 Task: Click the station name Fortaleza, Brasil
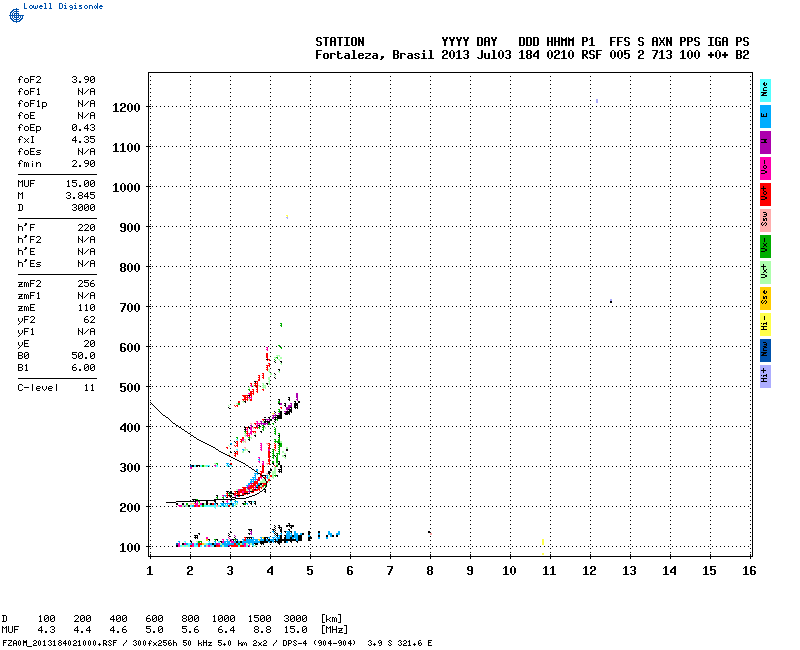pos(374,55)
